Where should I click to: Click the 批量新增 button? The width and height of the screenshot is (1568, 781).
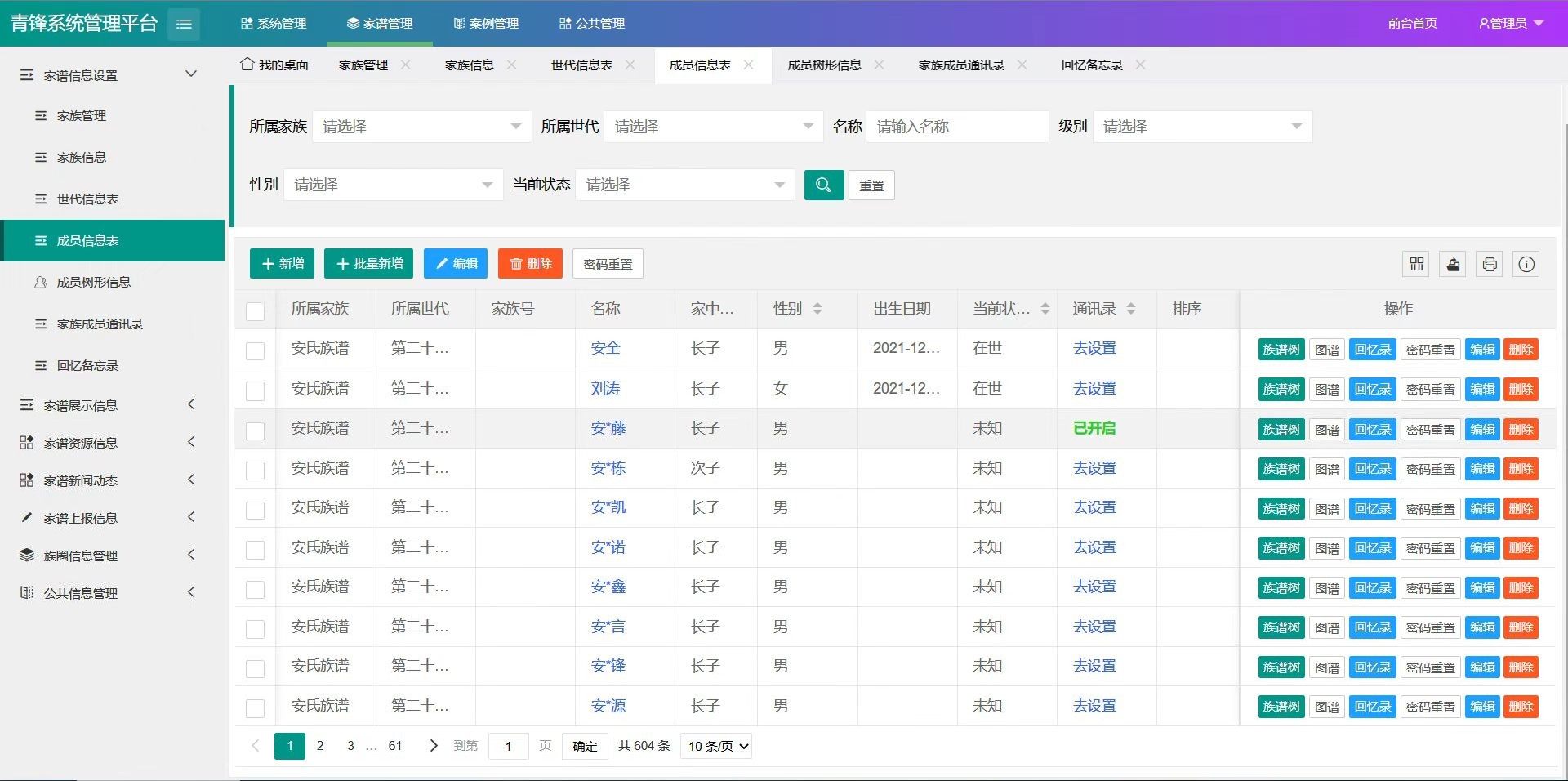click(368, 264)
